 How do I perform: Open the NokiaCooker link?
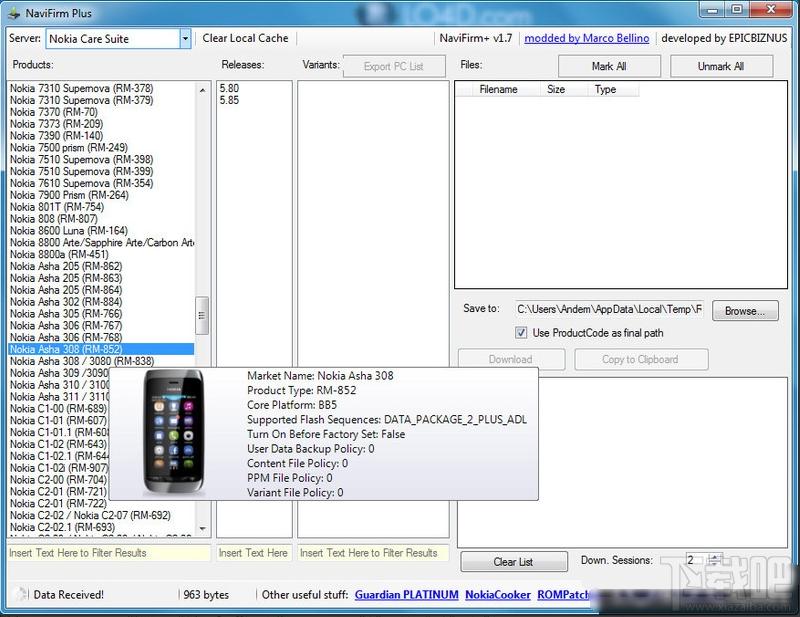pyautogui.click(x=498, y=595)
